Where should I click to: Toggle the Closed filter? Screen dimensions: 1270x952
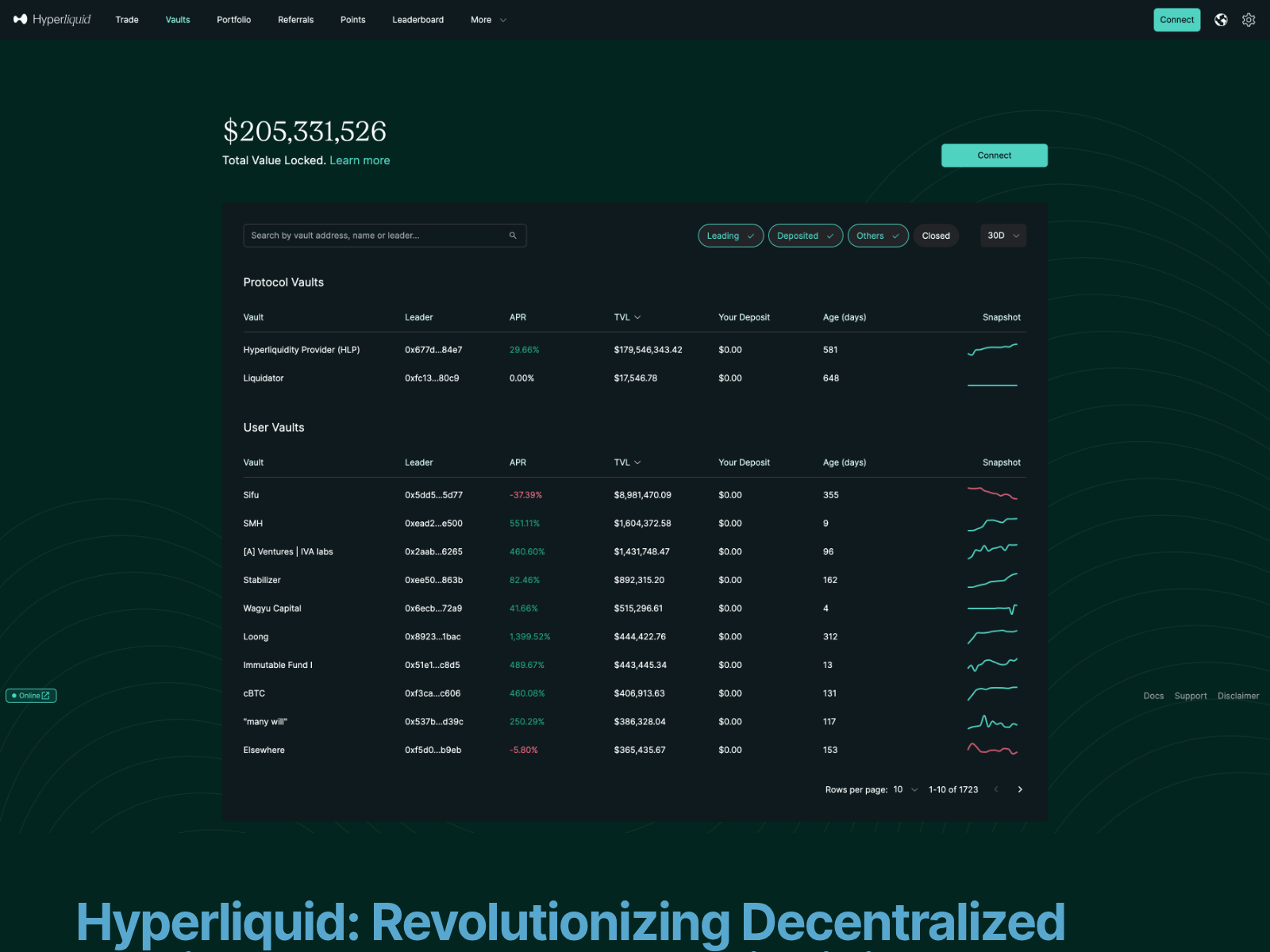[x=936, y=236]
